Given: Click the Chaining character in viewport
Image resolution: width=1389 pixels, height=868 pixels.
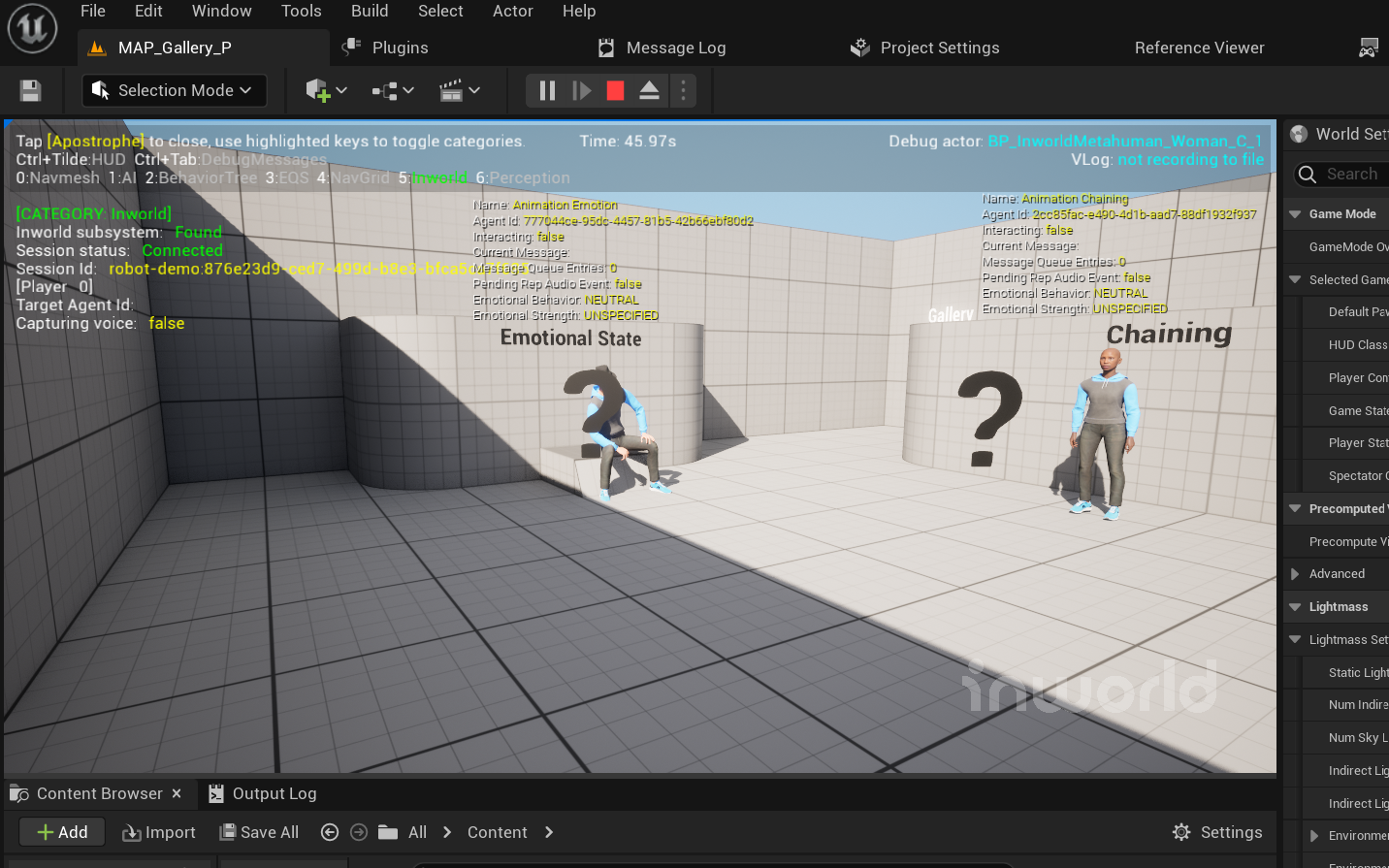Looking at the screenshot, I should click(x=1104, y=434).
